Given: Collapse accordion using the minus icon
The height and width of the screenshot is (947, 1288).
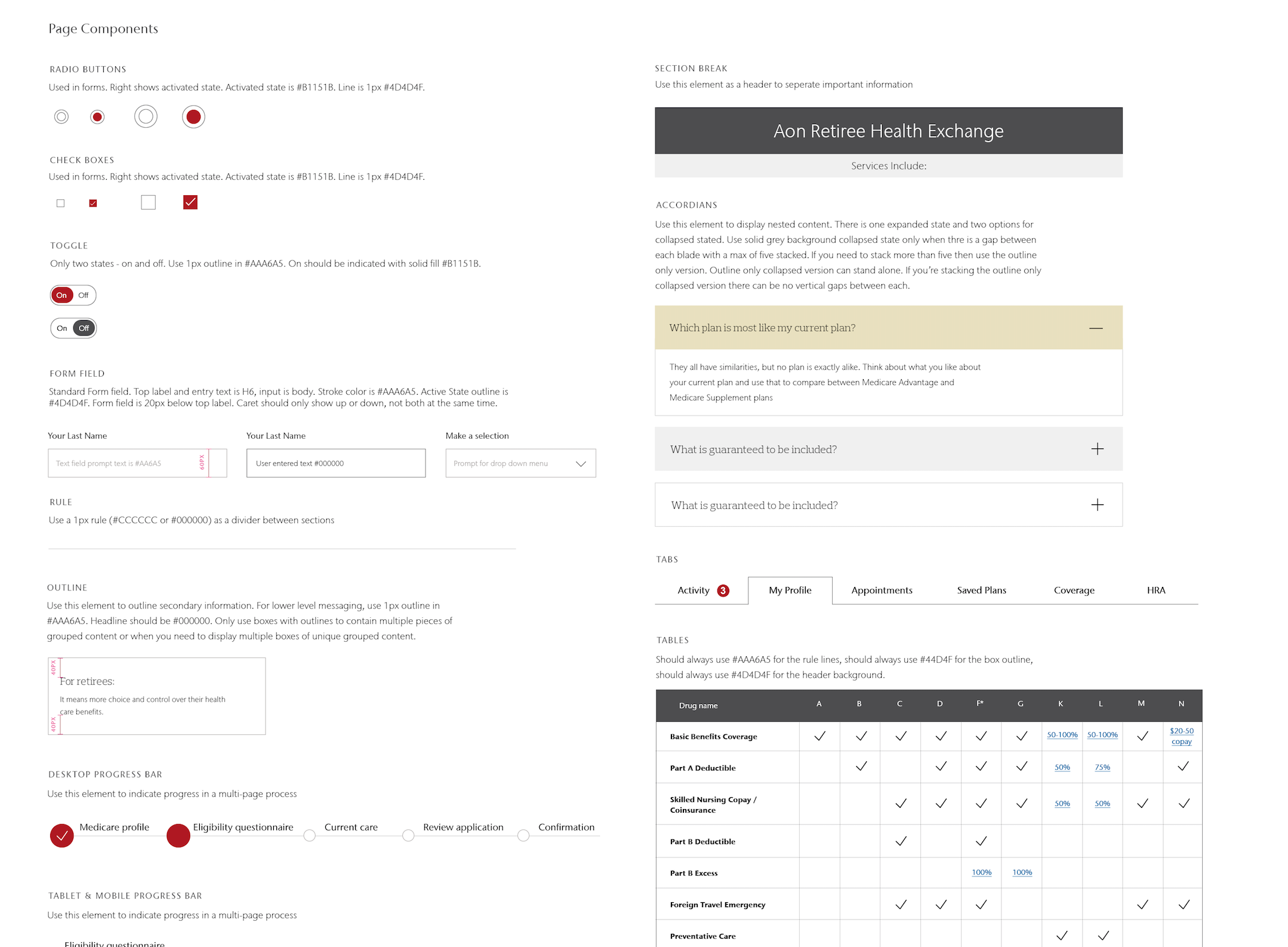Looking at the screenshot, I should (x=1096, y=328).
